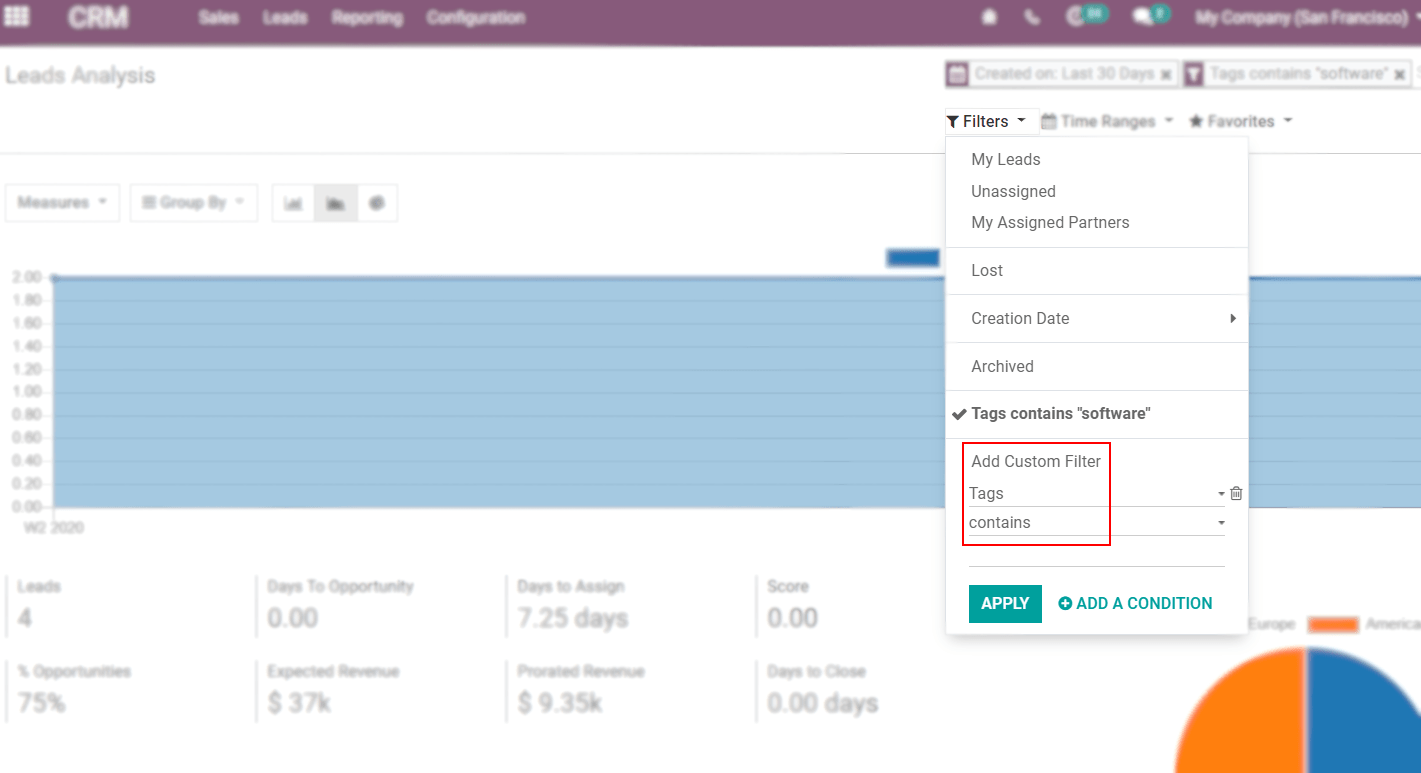
Task: Click the W2 2020 axis label
Action: tap(54, 528)
